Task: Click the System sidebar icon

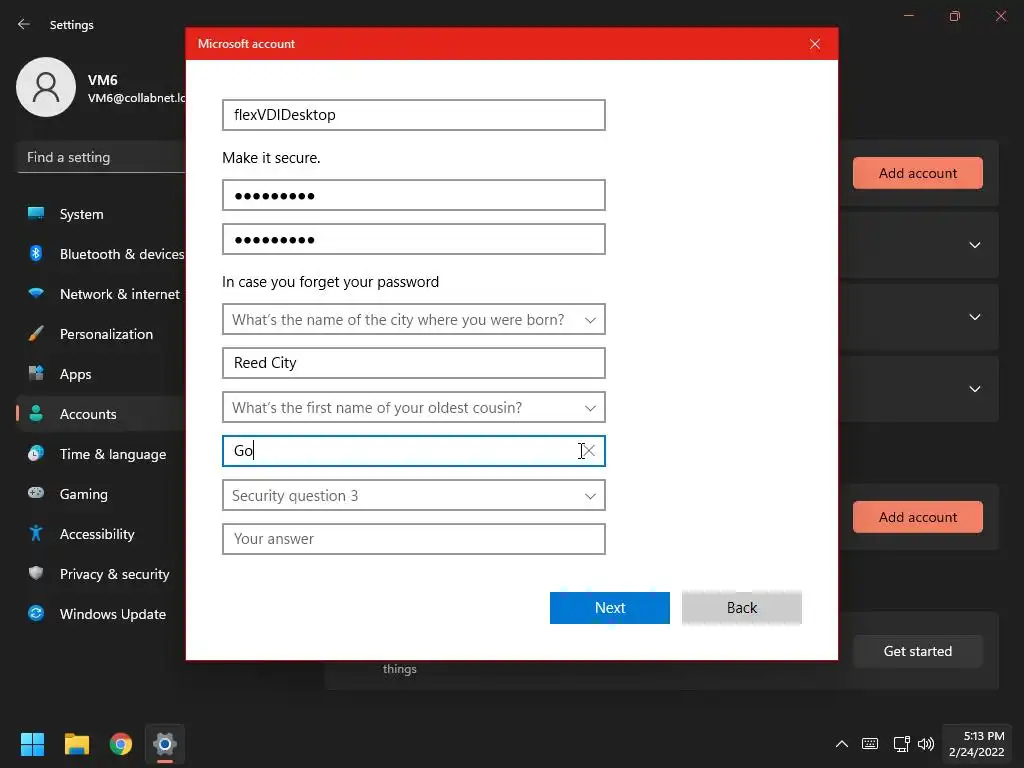Action: pyautogui.click(x=36, y=214)
